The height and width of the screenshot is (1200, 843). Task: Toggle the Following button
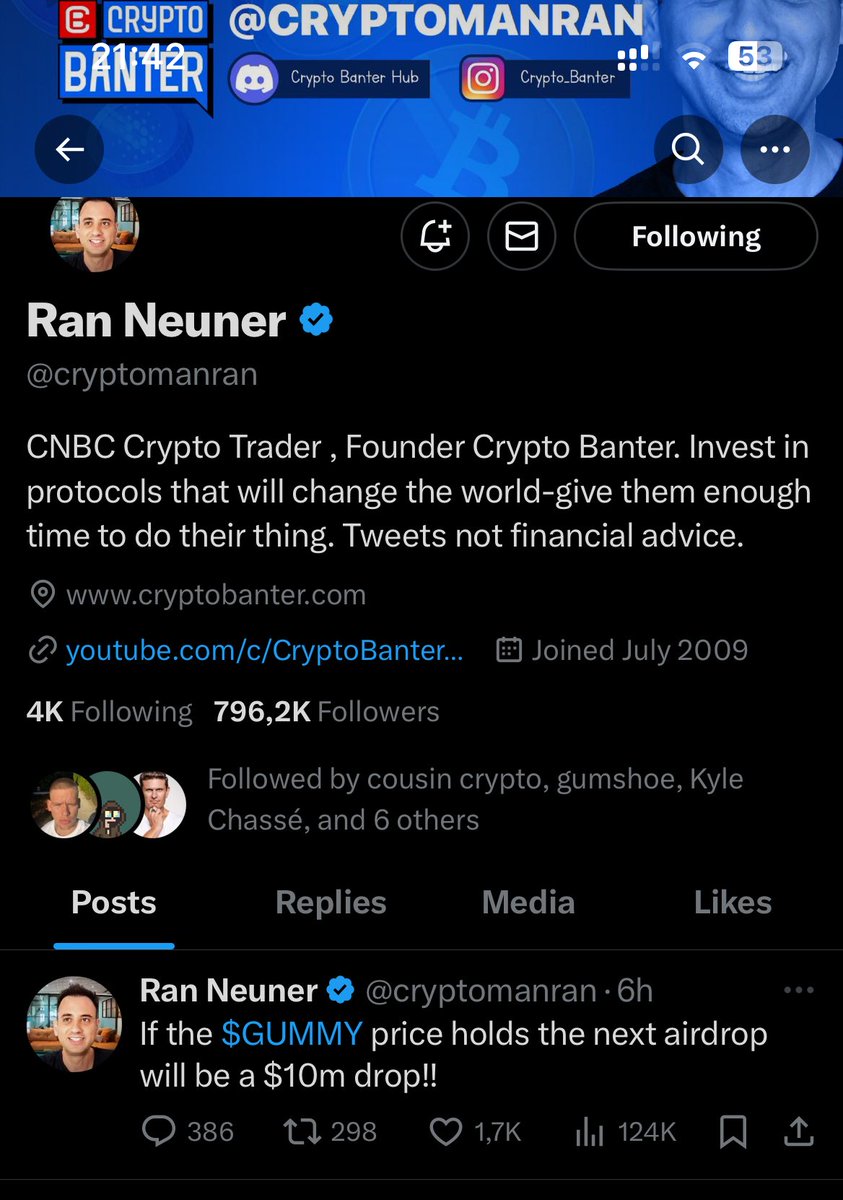click(696, 236)
